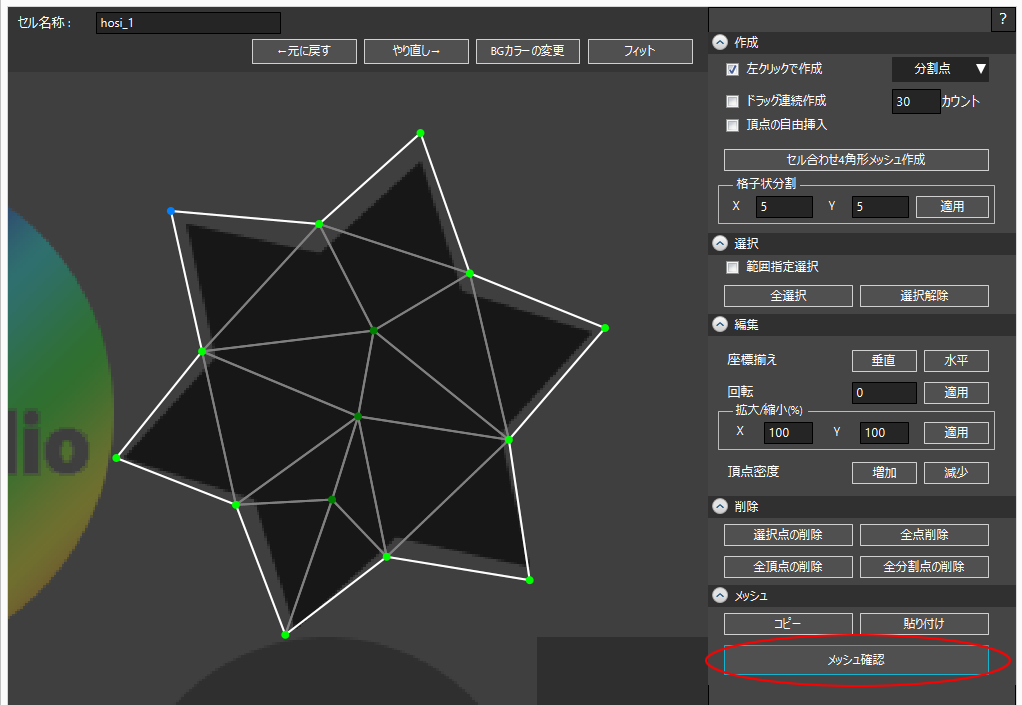Apply the 格子状分割 grid settings
The height and width of the screenshot is (705, 1022).
tap(952, 207)
